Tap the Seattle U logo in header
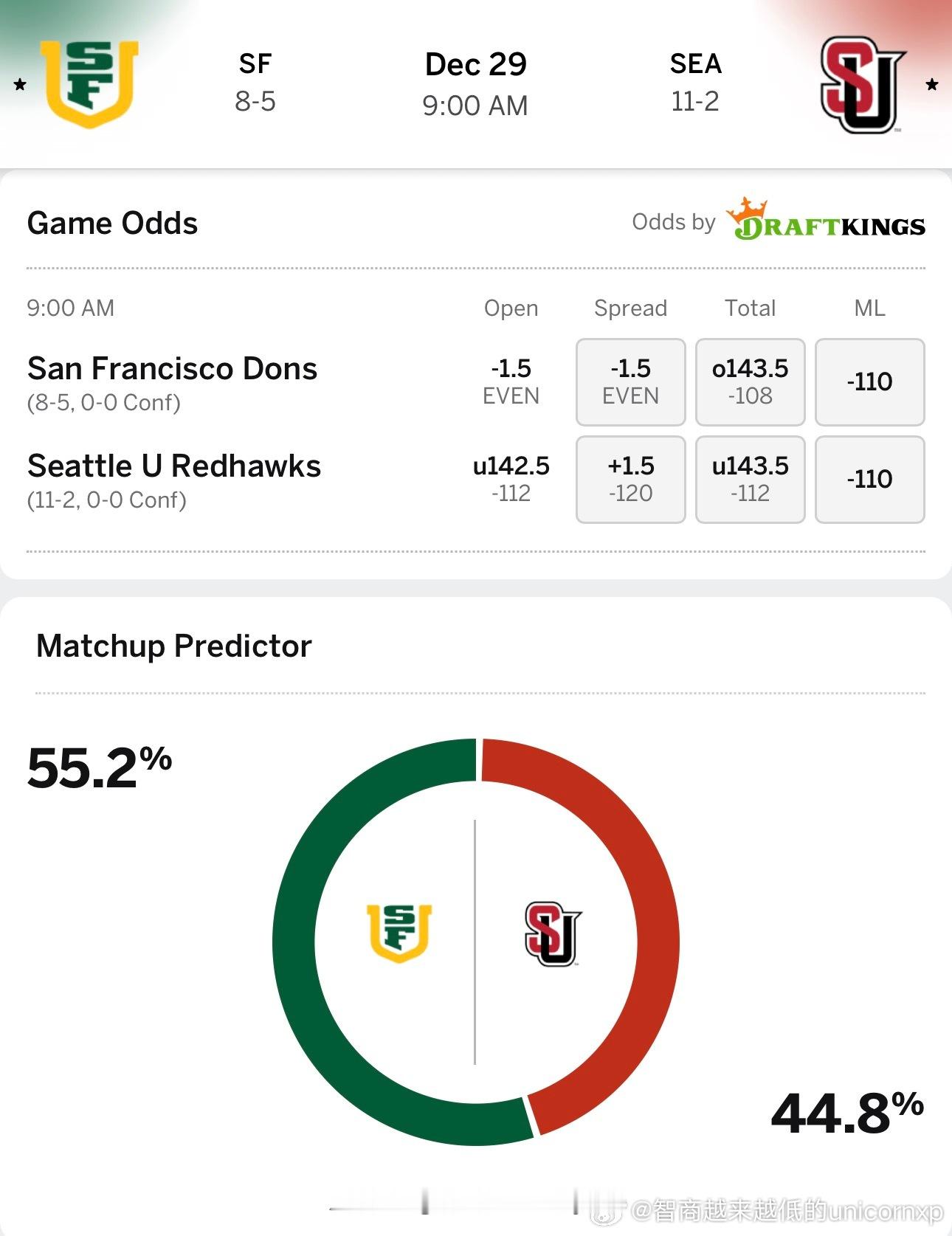The height and width of the screenshot is (1236, 952). (861, 85)
